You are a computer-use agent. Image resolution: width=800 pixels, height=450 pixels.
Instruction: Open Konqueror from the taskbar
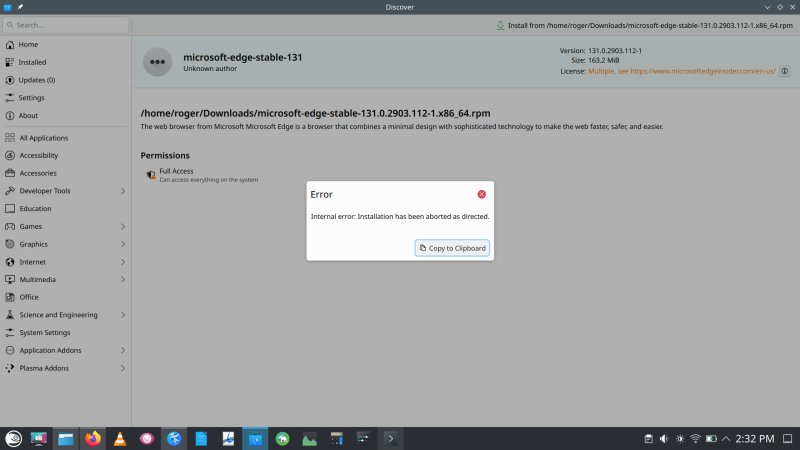[x=174, y=439]
